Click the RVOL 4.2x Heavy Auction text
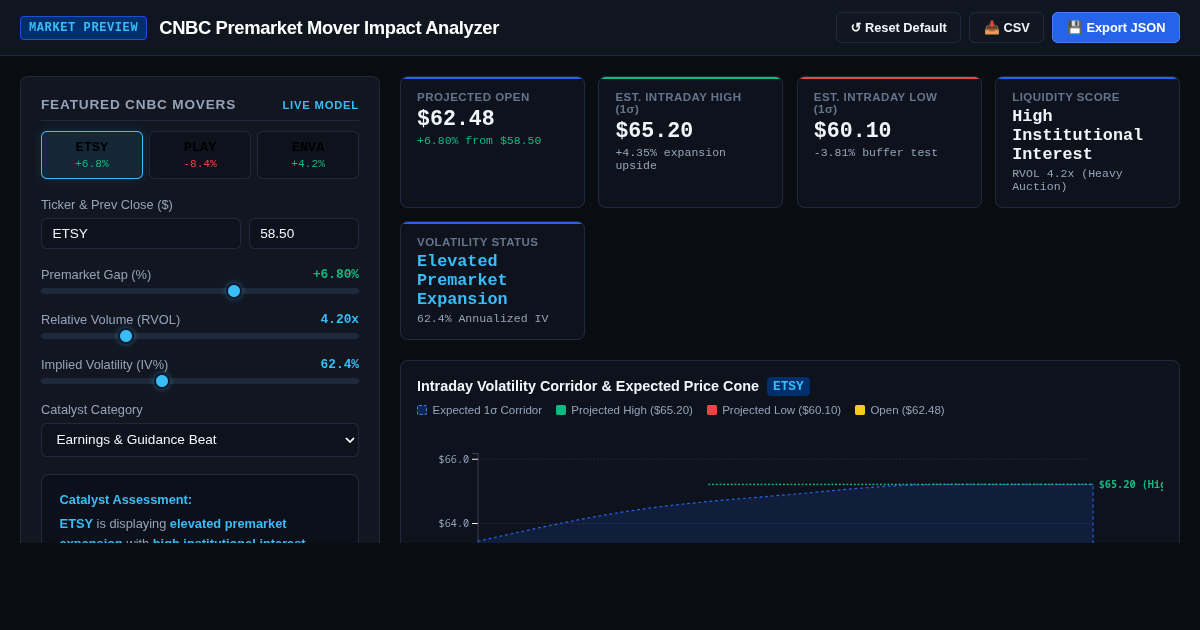Image resolution: width=1200 pixels, height=630 pixels. 1067,180
